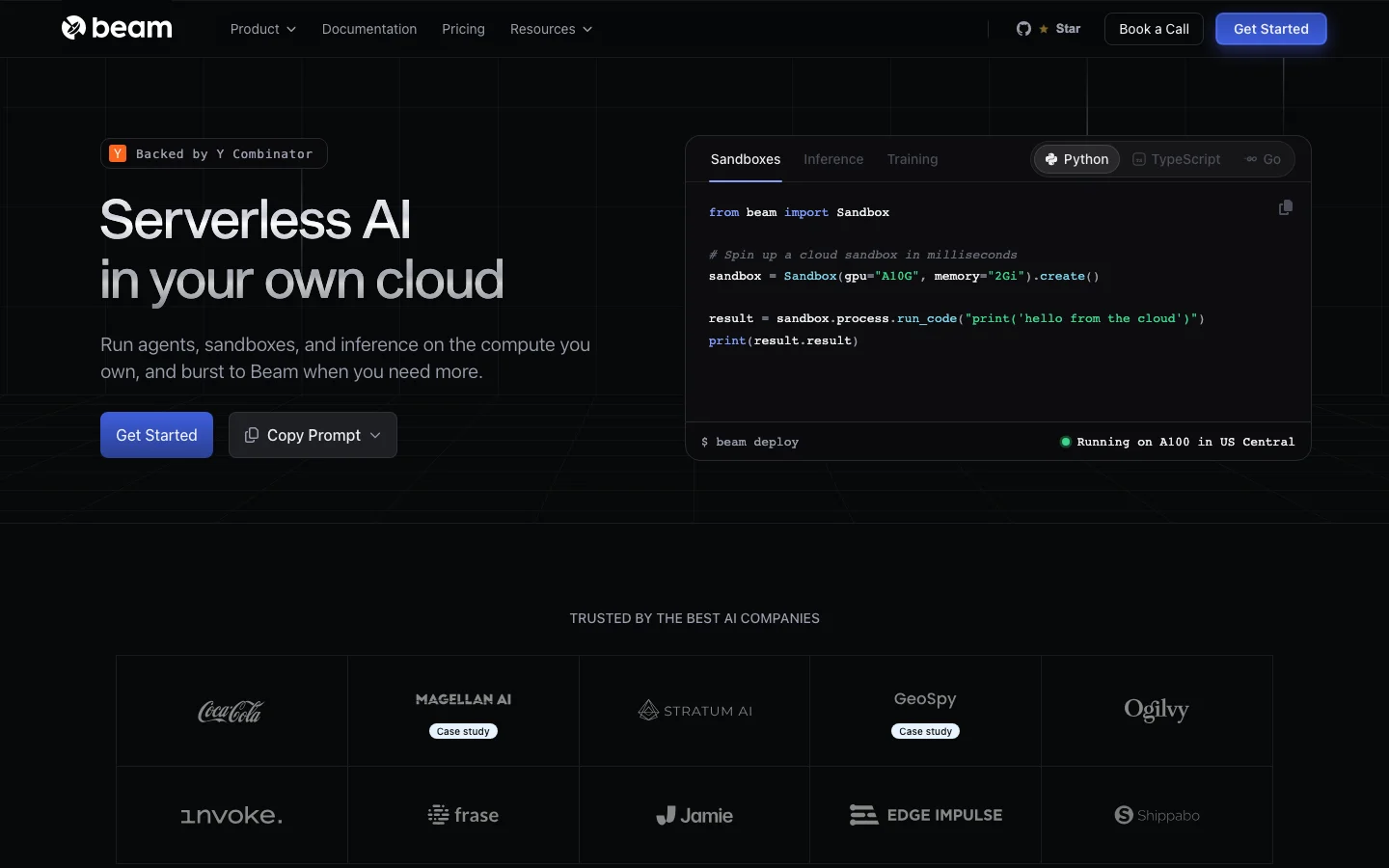This screenshot has height=868, width=1389.
Task: Expand the Product menu
Action: click(x=262, y=29)
